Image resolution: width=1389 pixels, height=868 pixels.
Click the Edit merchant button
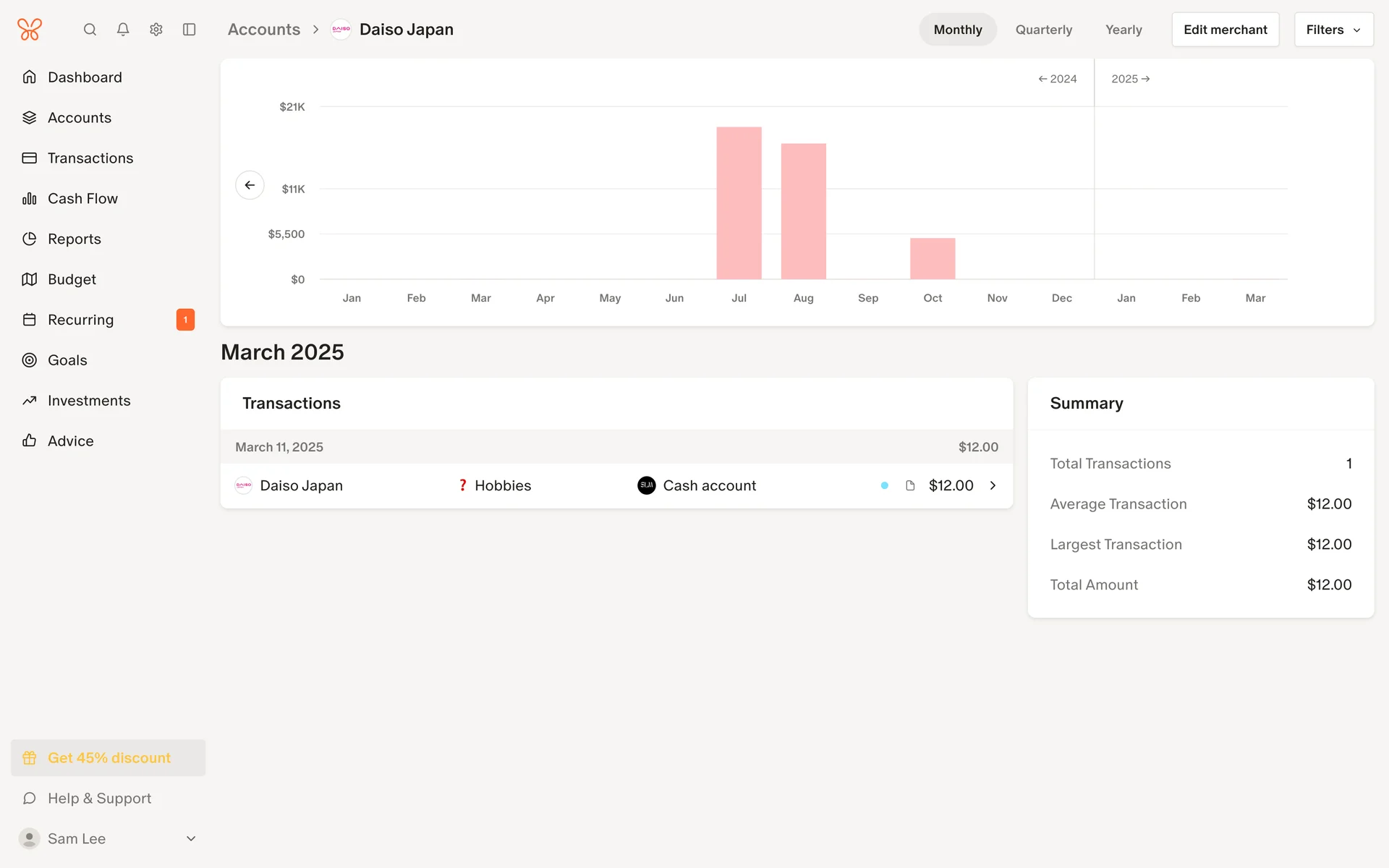click(x=1225, y=30)
